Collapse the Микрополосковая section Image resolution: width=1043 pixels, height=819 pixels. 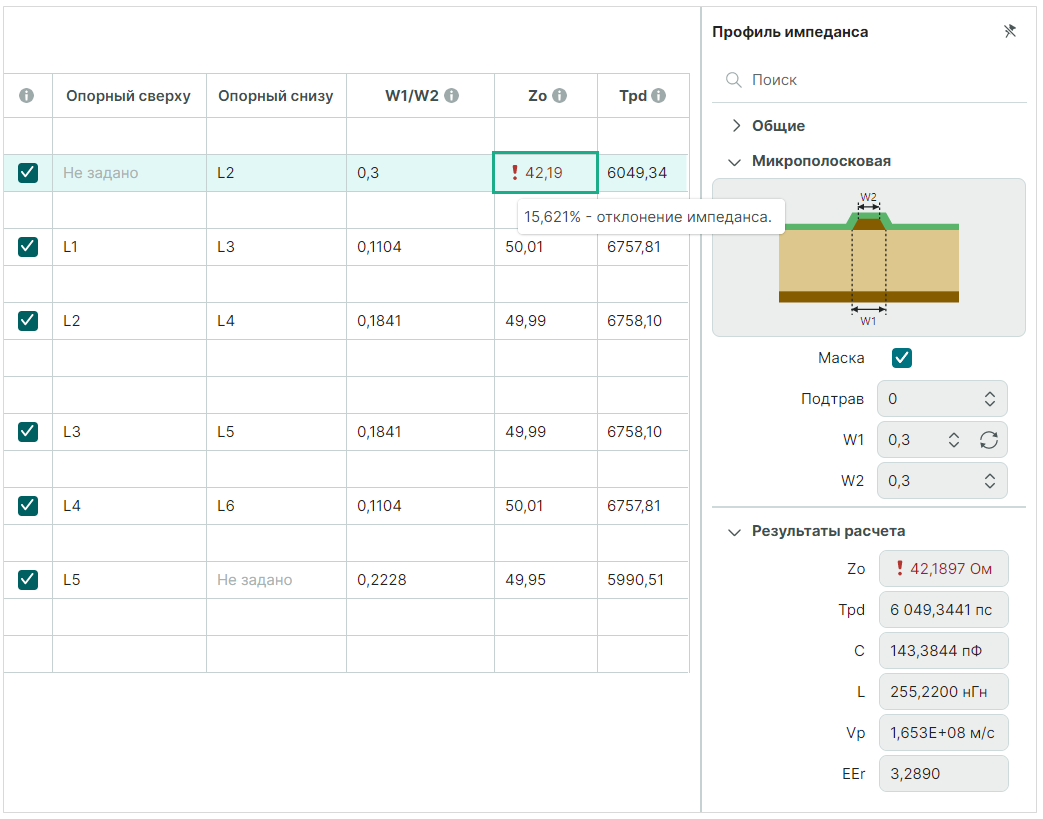click(735, 161)
